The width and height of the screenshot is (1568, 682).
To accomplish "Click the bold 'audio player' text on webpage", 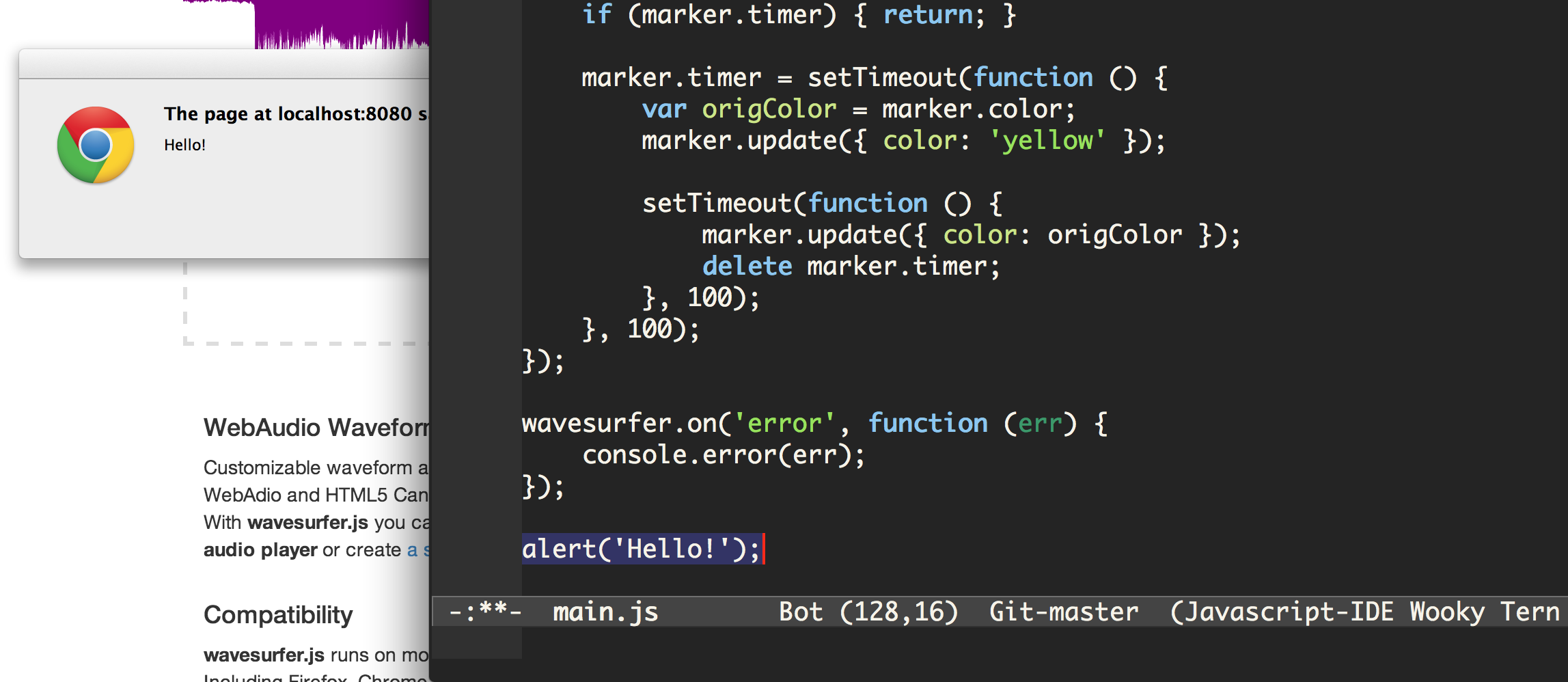I will [x=260, y=549].
